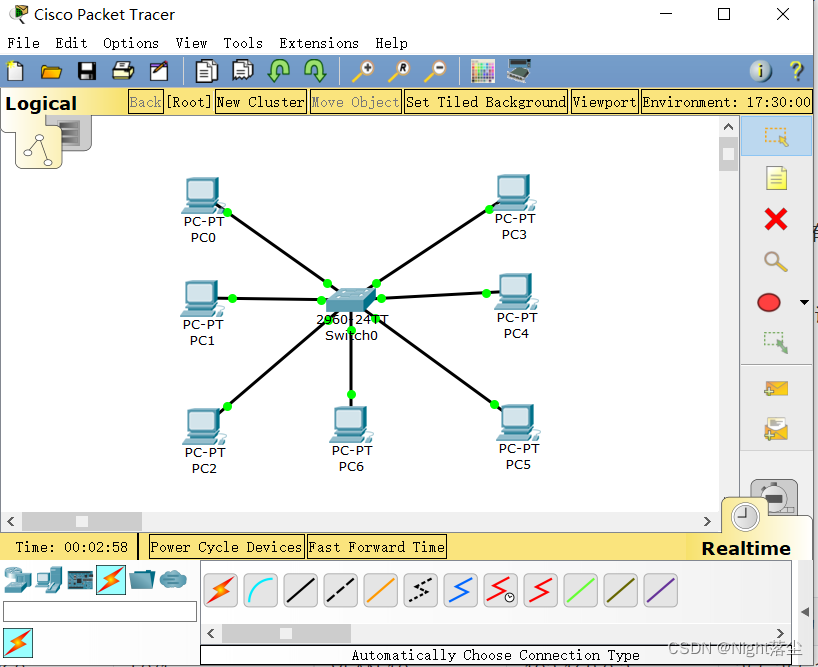Viewport: 818px width, 667px height.
Task: Select the Switch0 device on the canvas
Action: [x=351, y=301]
